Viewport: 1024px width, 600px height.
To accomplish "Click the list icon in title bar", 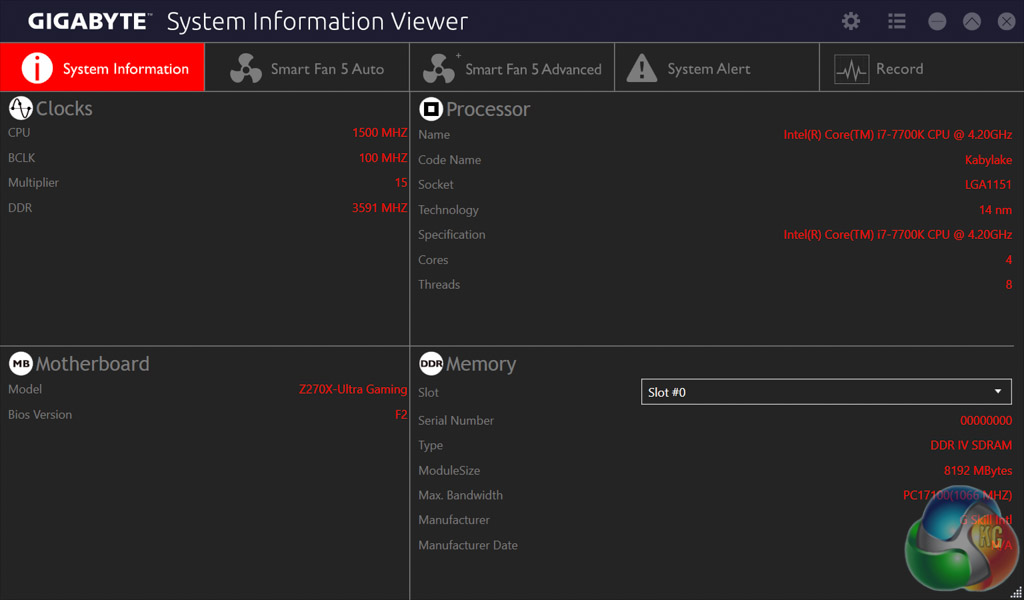I will pos(896,21).
